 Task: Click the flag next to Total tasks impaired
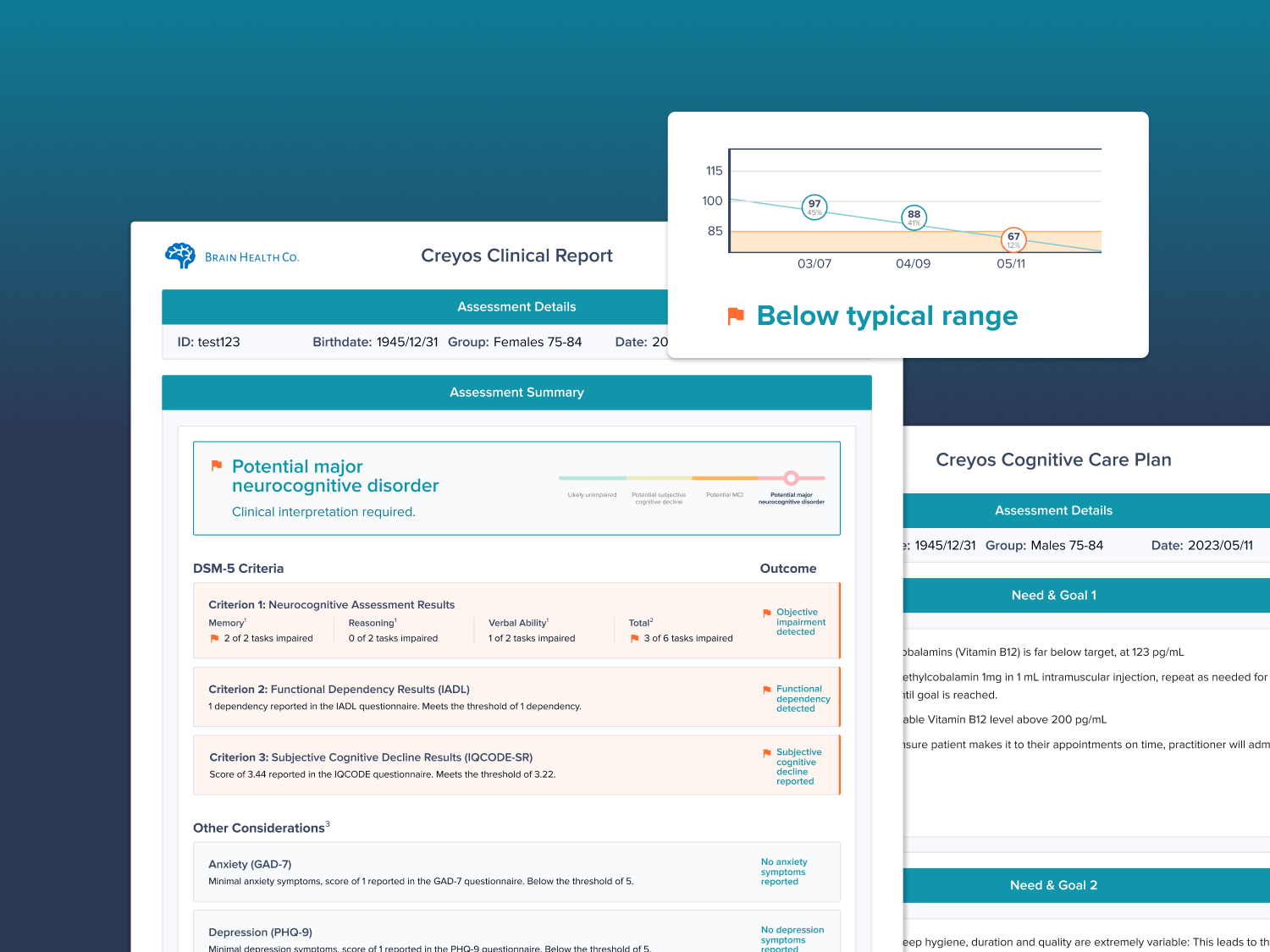[634, 638]
